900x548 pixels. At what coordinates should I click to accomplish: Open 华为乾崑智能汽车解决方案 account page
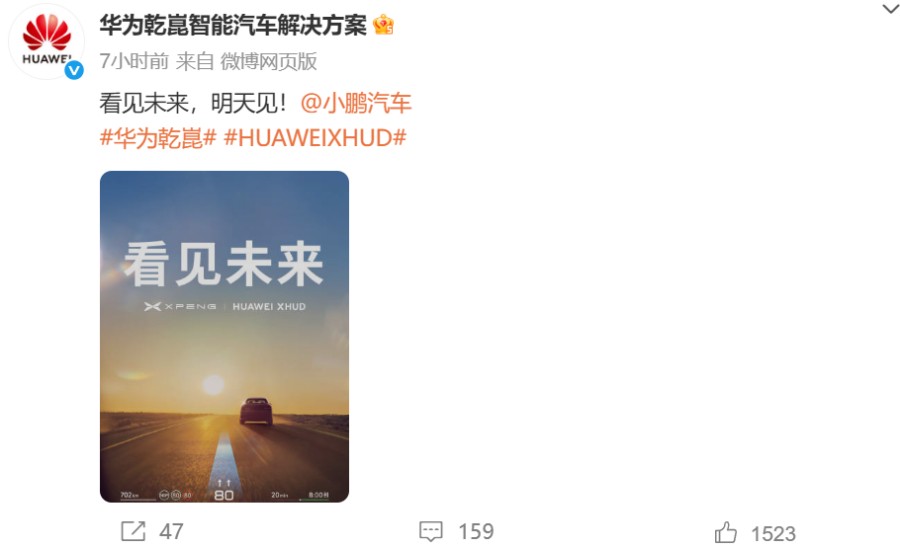pos(233,25)
